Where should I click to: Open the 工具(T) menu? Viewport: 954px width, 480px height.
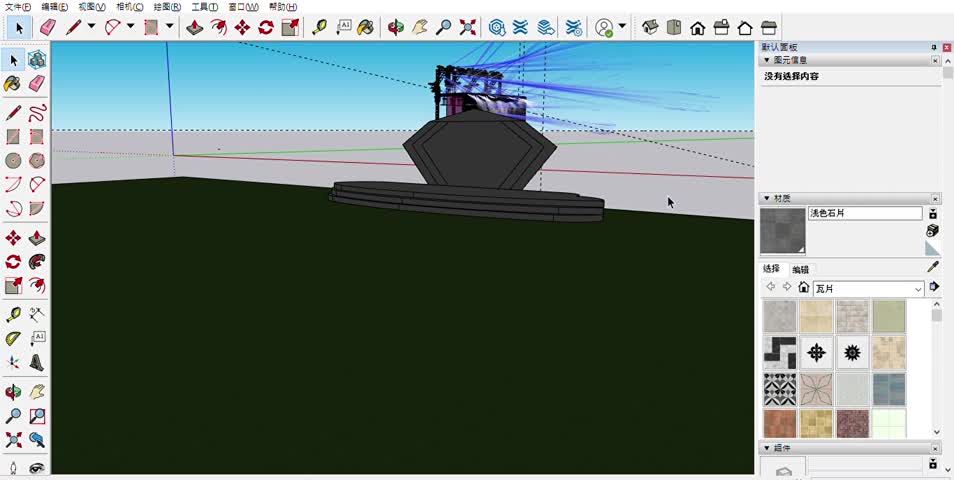pos(205,7)
